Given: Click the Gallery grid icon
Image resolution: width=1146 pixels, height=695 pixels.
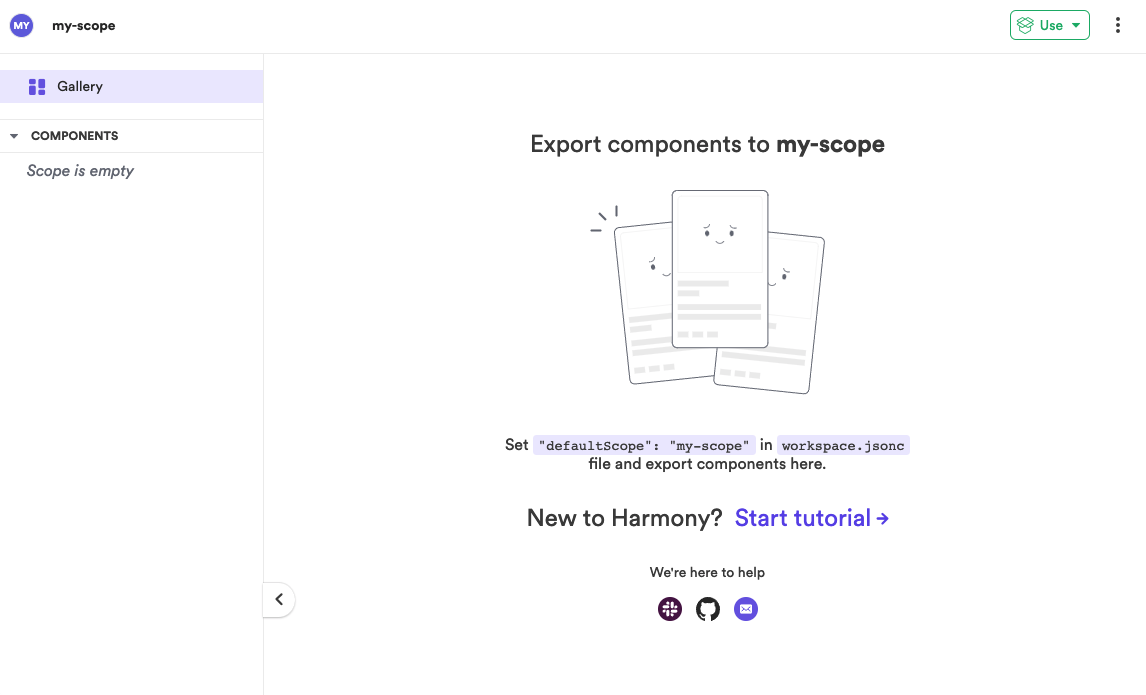Looking at the screenshot, I should [37, 87].
